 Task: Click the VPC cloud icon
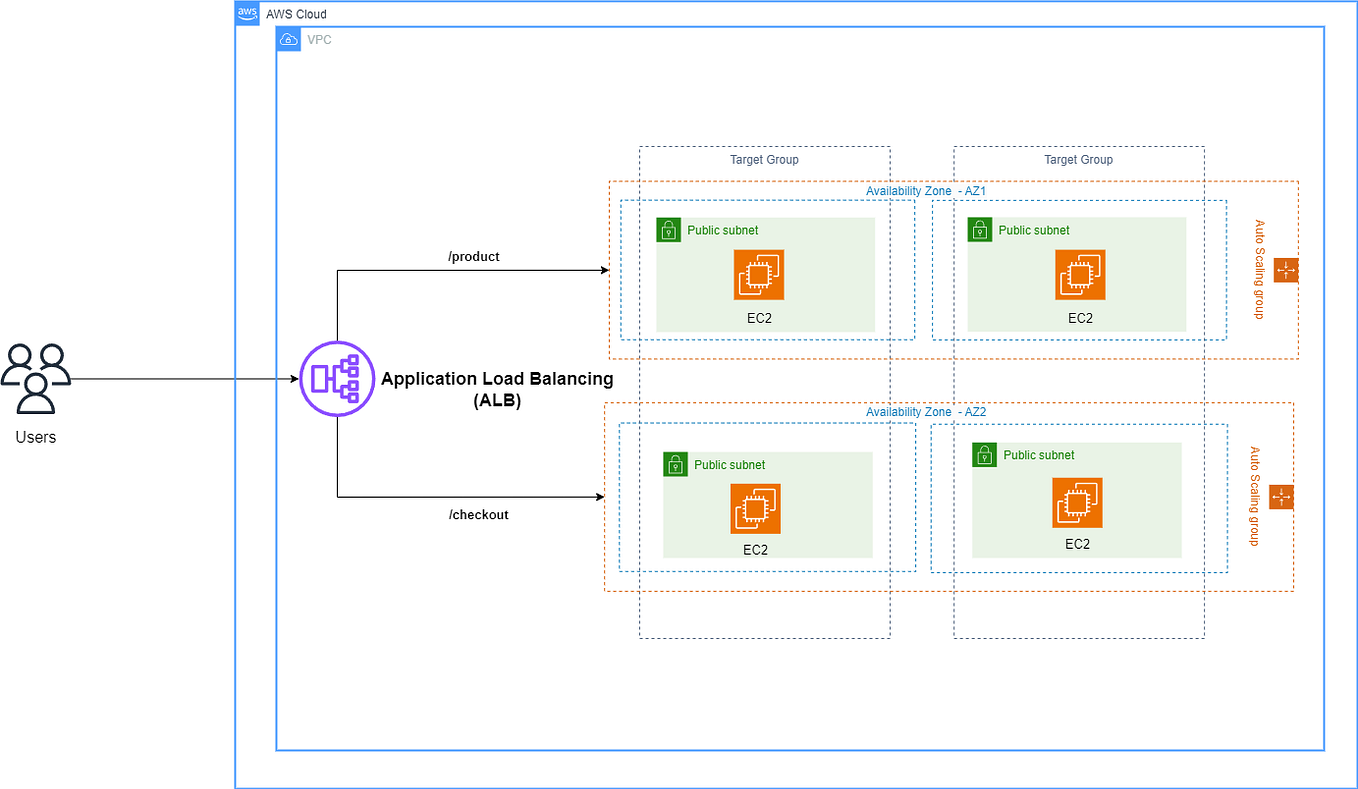288,38
